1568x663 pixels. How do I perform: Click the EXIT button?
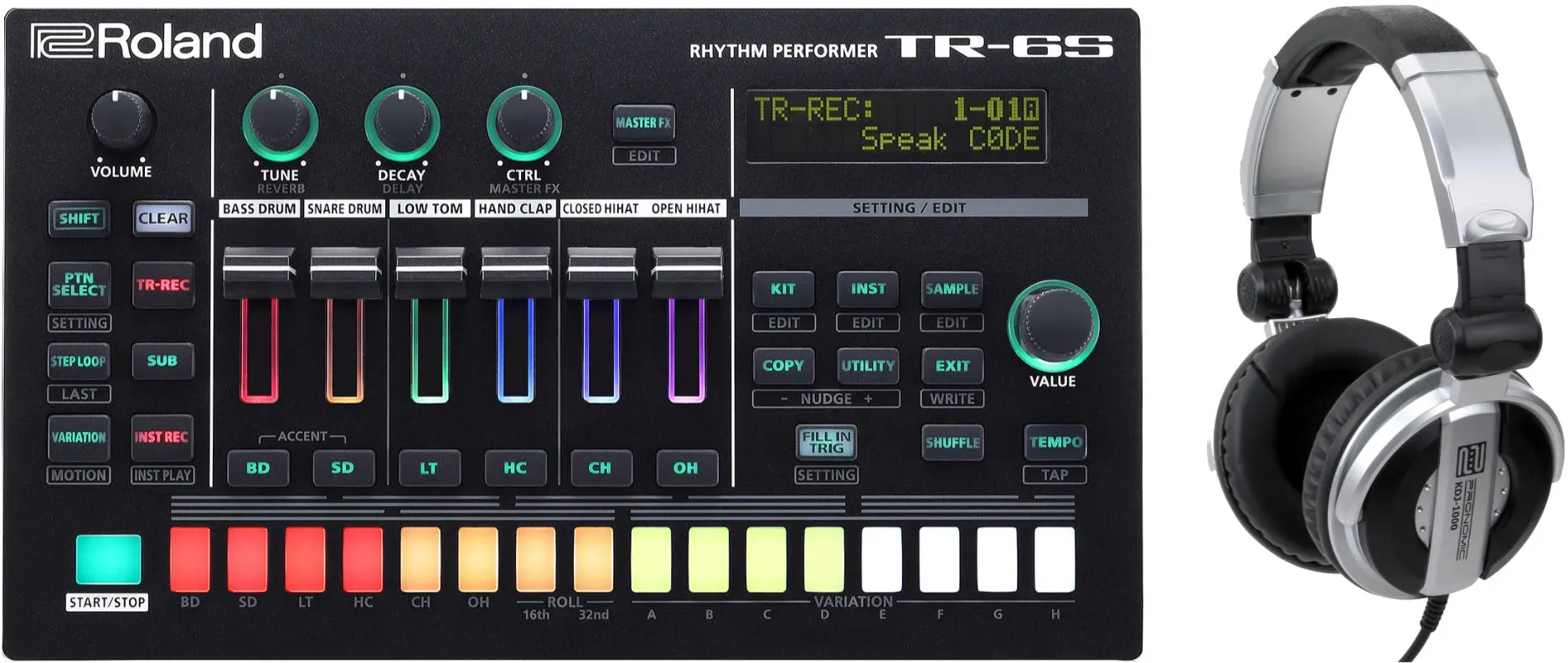952,366
